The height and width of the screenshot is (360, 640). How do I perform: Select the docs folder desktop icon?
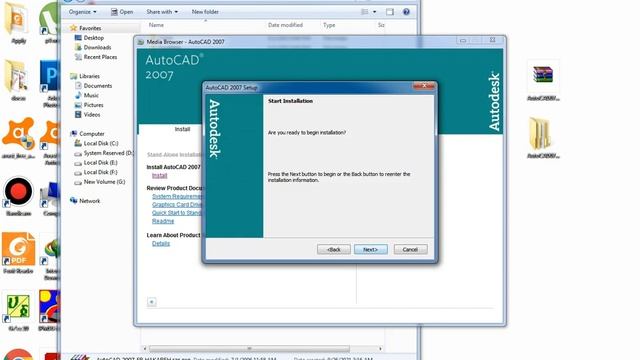coord(18,81)
